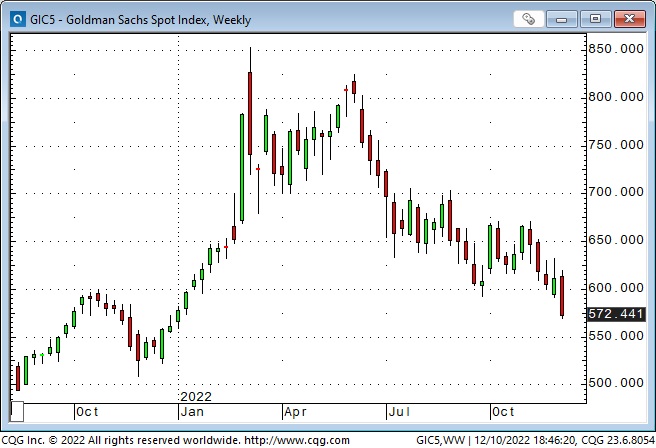Click the 'GIC5,WW' status text in footer
The image size is (656, 448).
point(441,440)
